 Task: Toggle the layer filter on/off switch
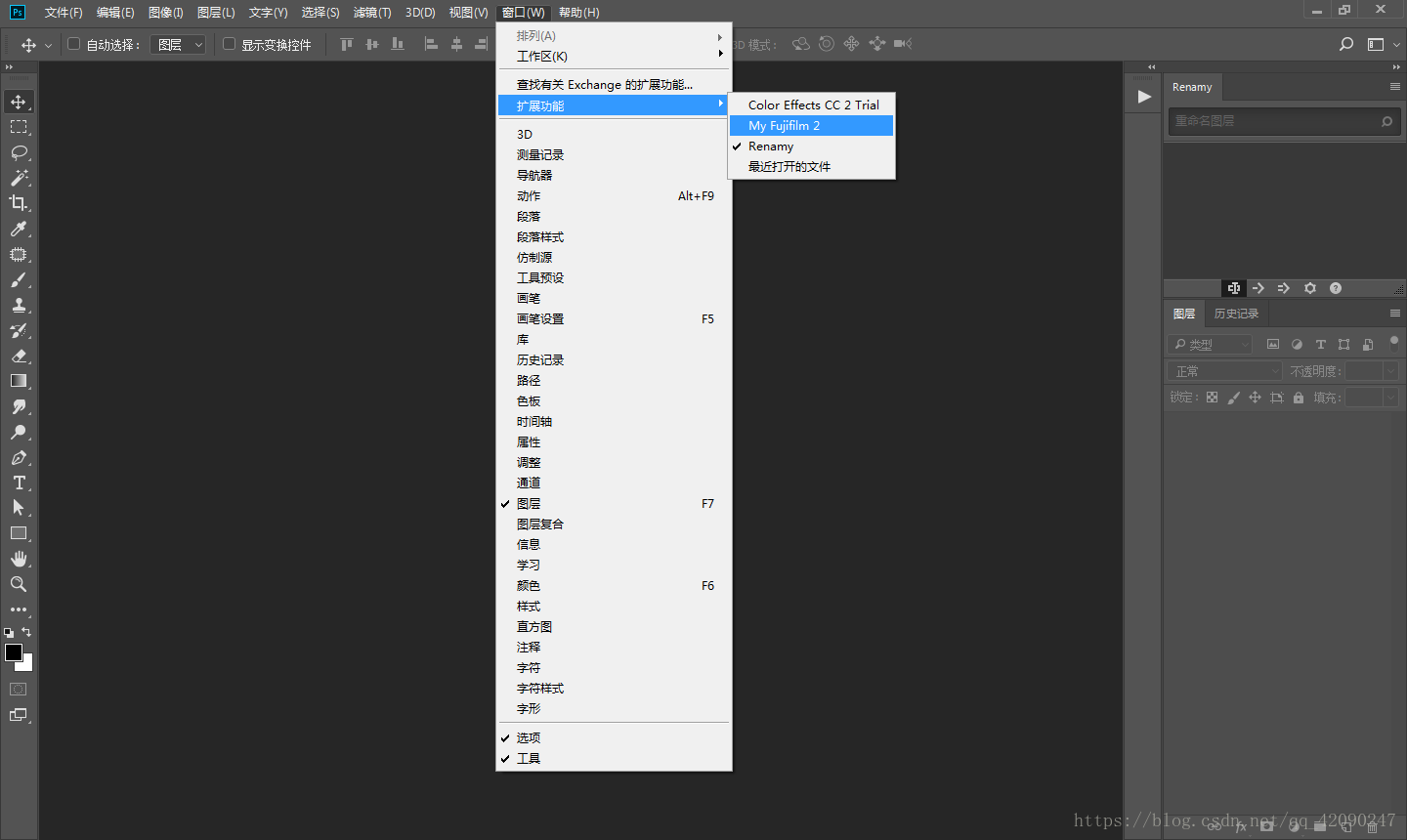click(1394, 342)
